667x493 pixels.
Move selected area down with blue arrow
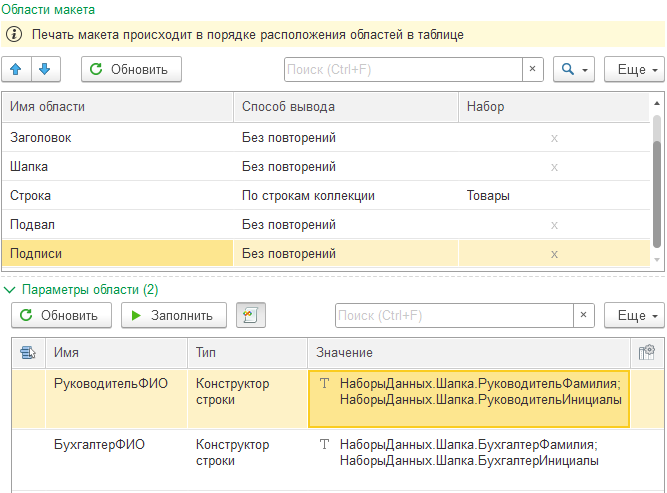coord(46,69)
